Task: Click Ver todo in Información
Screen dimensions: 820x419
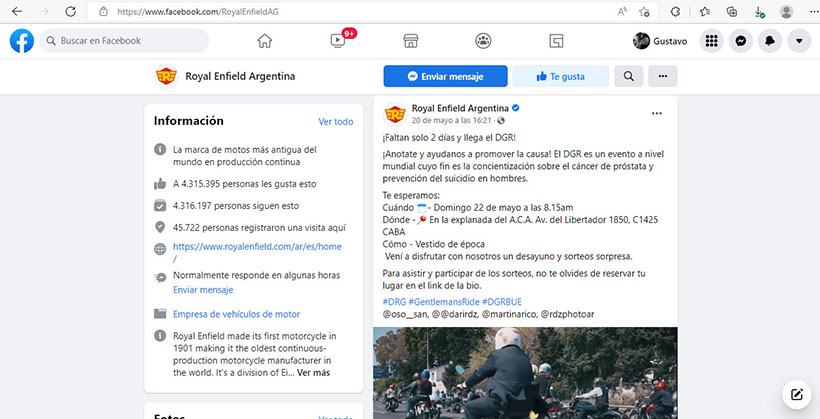Action: pos(335,122)
